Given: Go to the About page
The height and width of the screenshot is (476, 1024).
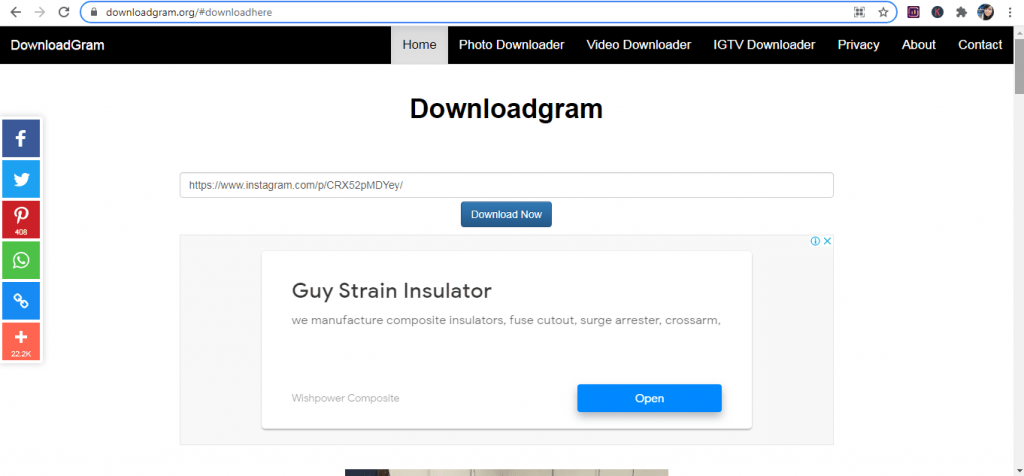Looking at the screenshot, I should [x=918, y=45].
